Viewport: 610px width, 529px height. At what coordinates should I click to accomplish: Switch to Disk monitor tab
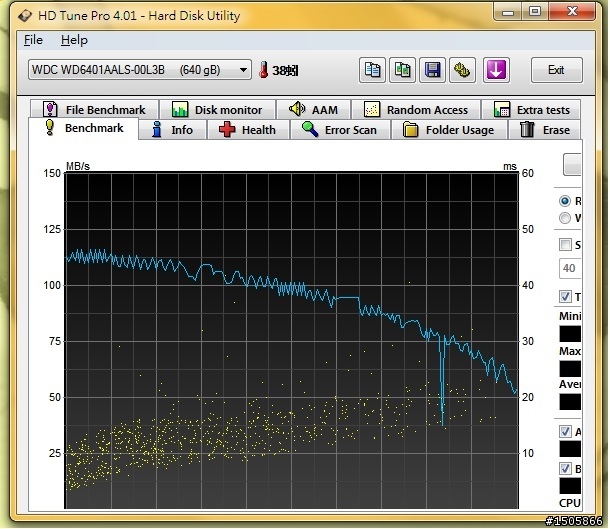(x=217, y=109)
